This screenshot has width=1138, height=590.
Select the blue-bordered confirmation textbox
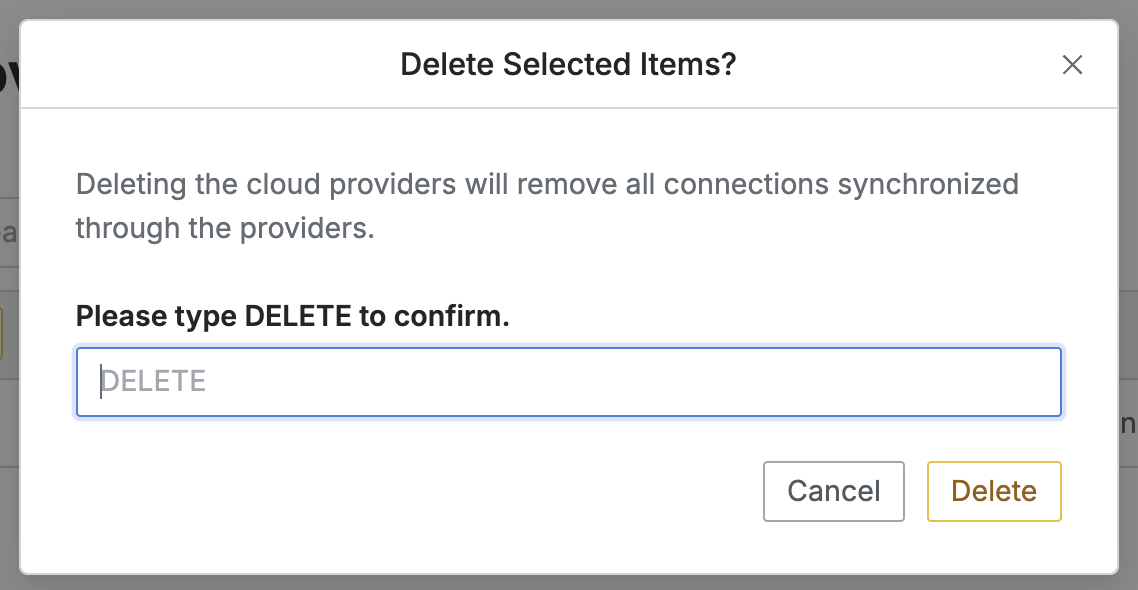pos(568,381)
